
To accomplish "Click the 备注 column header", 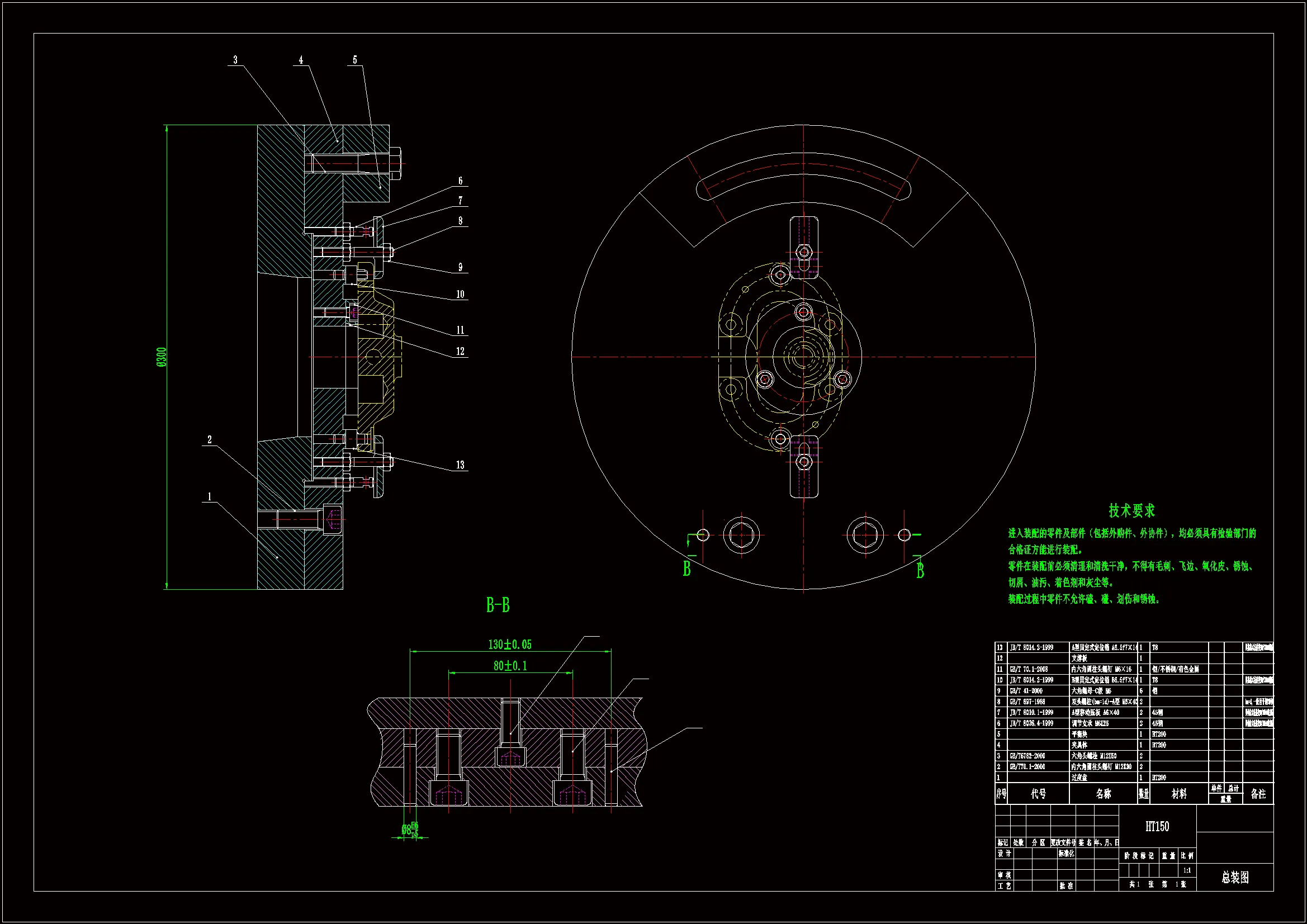I will tap(1258, 794).
